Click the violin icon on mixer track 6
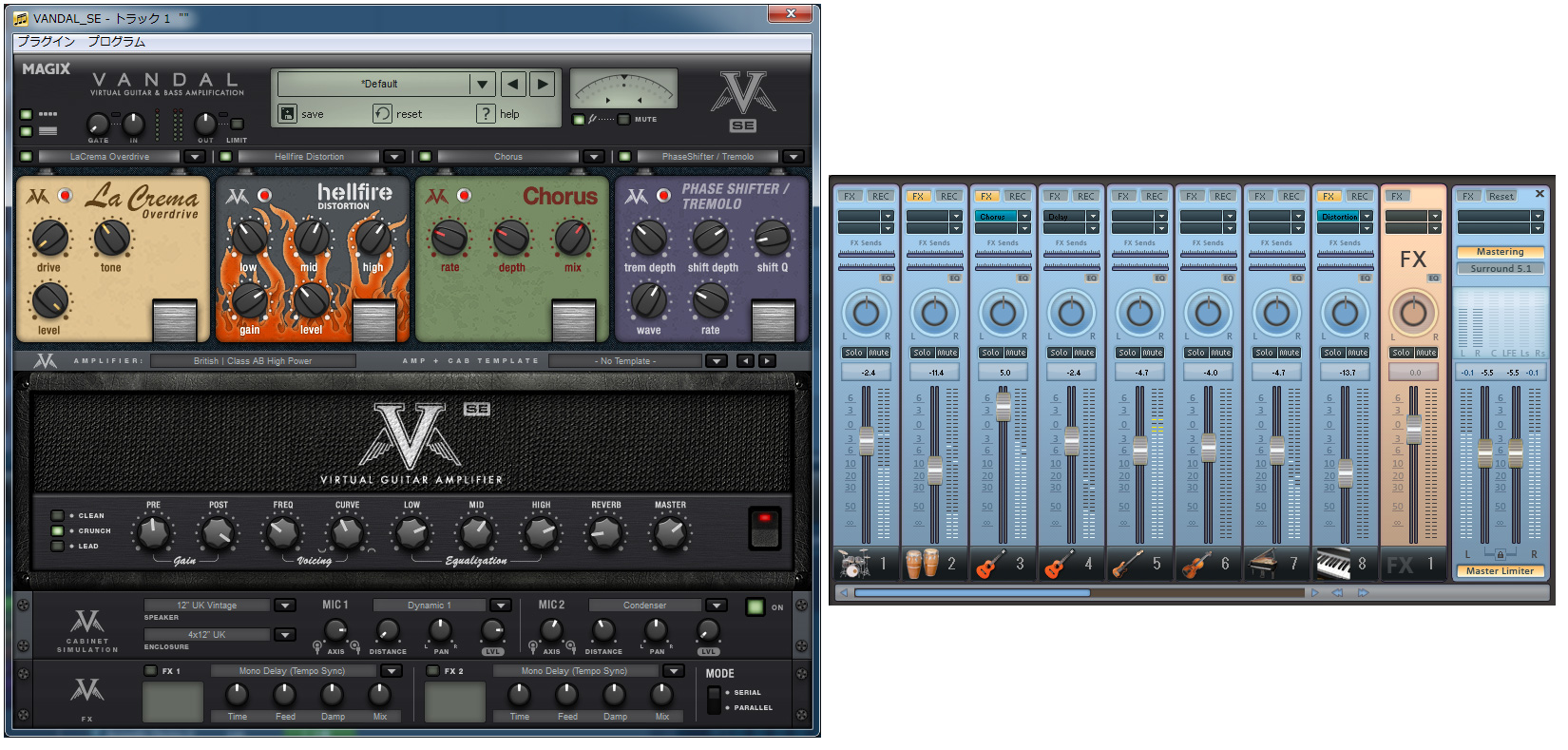Screen dimensions: 1568x750 (x=1195, y=564)
